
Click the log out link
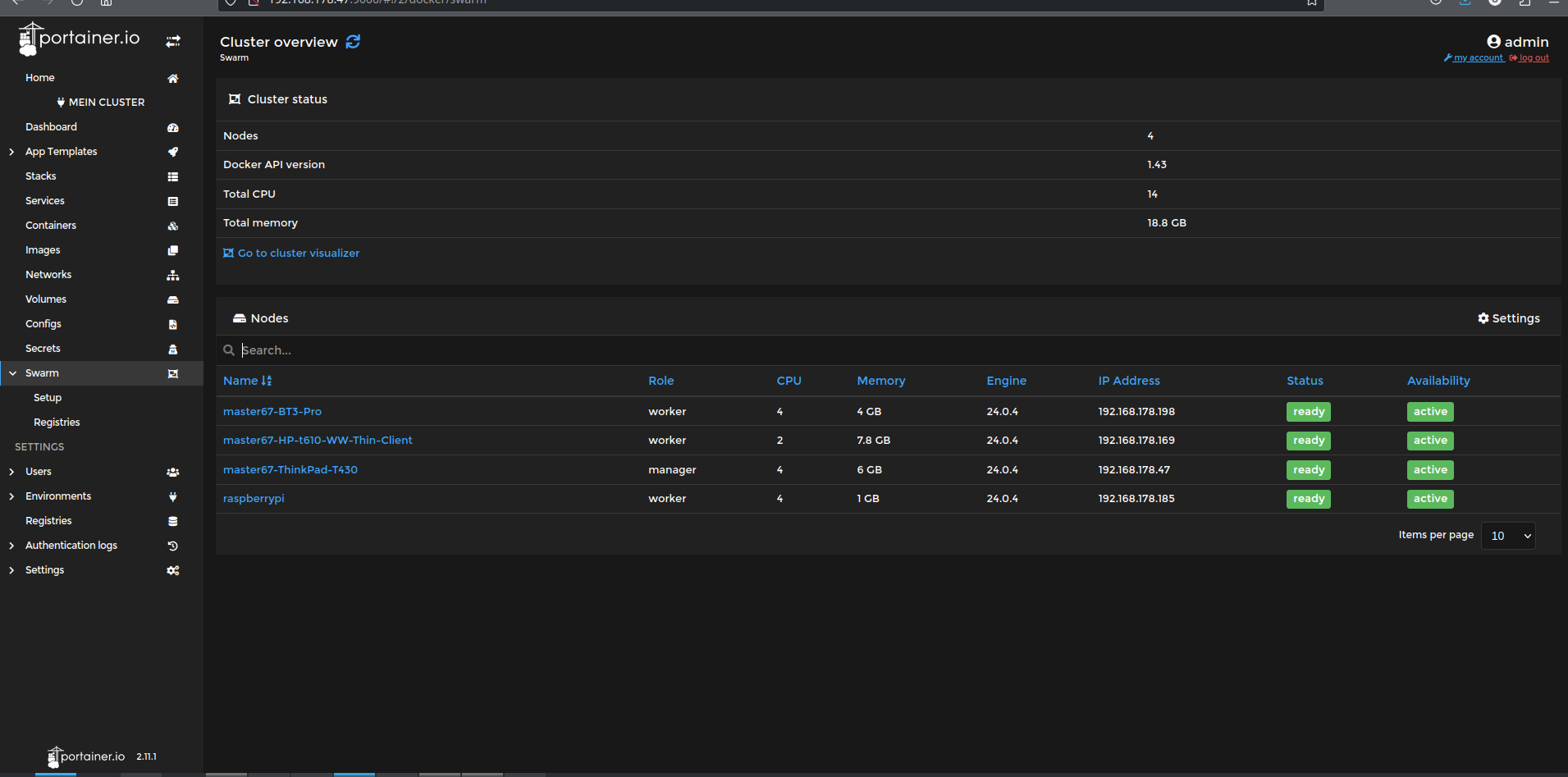point(1529,58)
